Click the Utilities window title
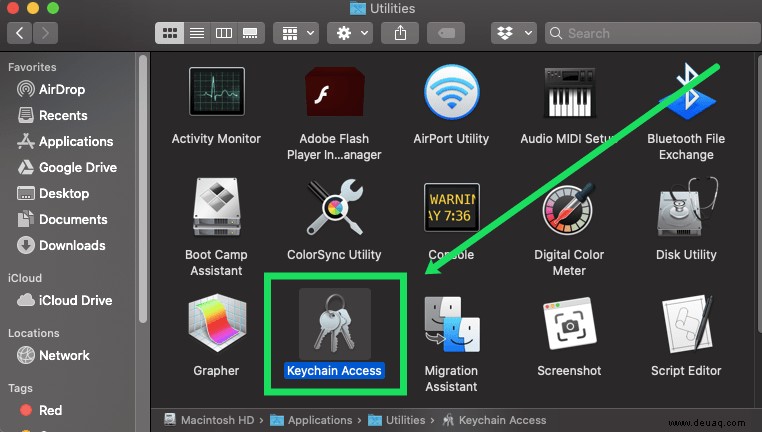Screen dimensions: 762x432 coord(382,8)
